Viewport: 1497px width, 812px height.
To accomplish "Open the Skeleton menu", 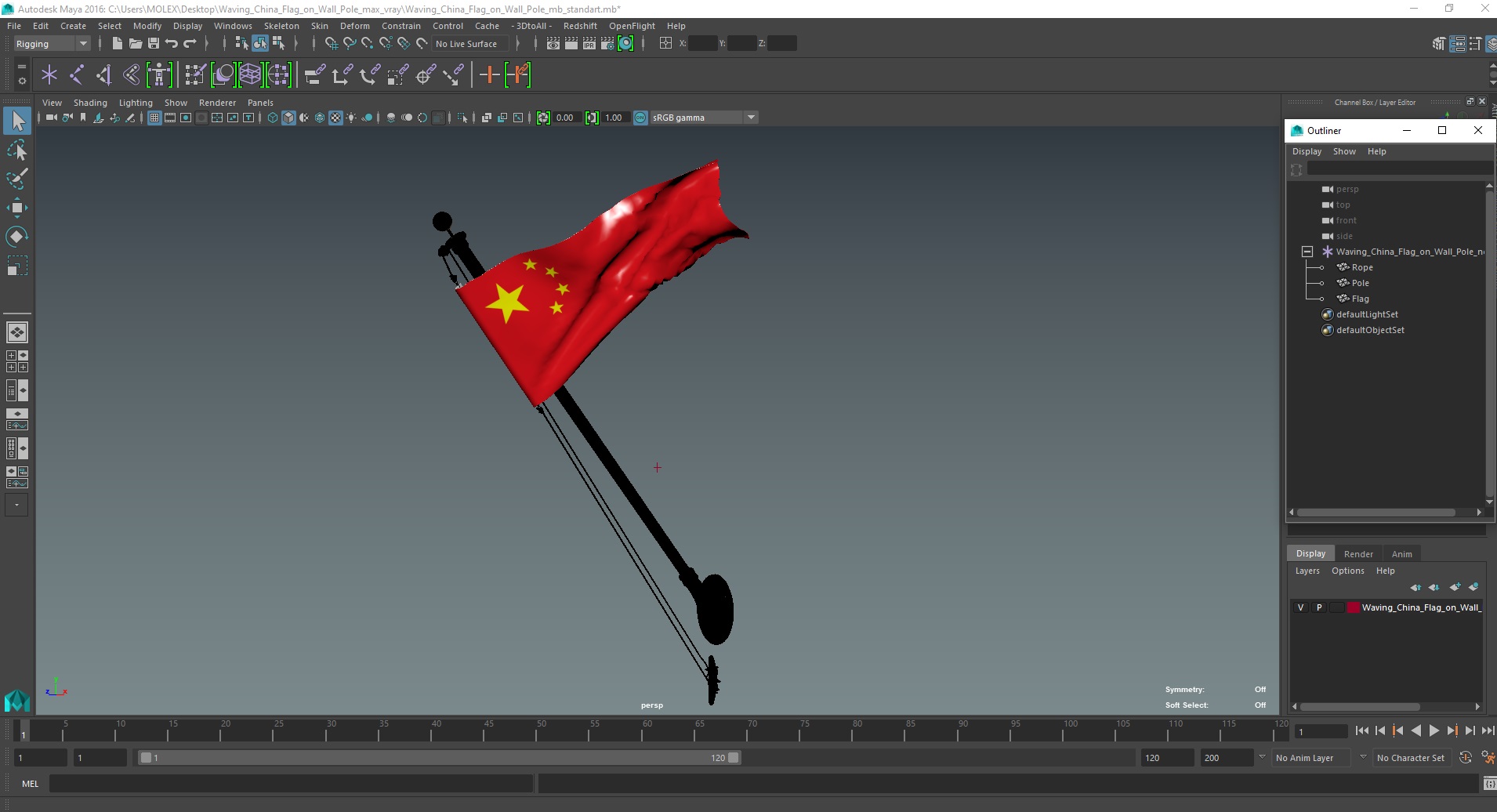I will 281,26.
